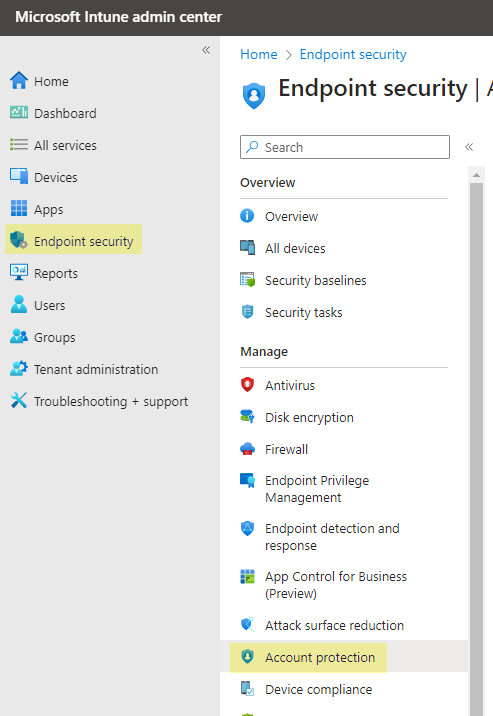Select the Devices monitor icon

[x=19, y=176]
